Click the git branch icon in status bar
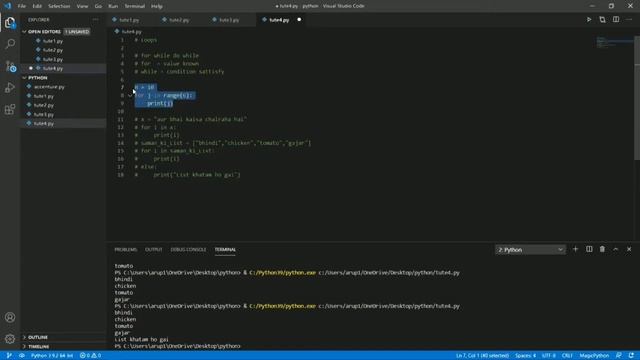Image resolution: width=640 pixels, height=360 pixels. (9, 356)
